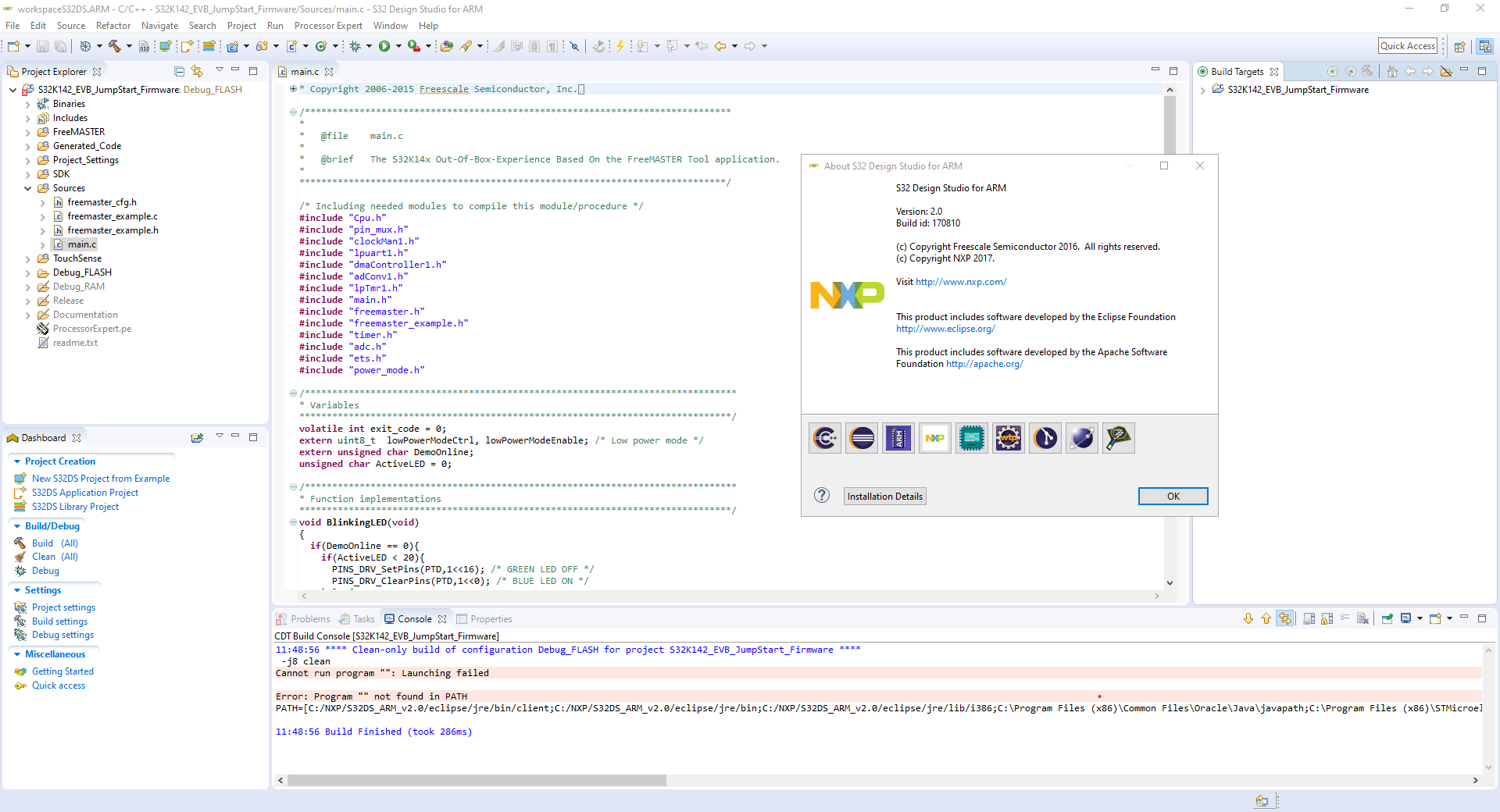Click the down arrow next error icon in Console
1500x812 pixels.
pyautogui.click(x=1248, y=618)
